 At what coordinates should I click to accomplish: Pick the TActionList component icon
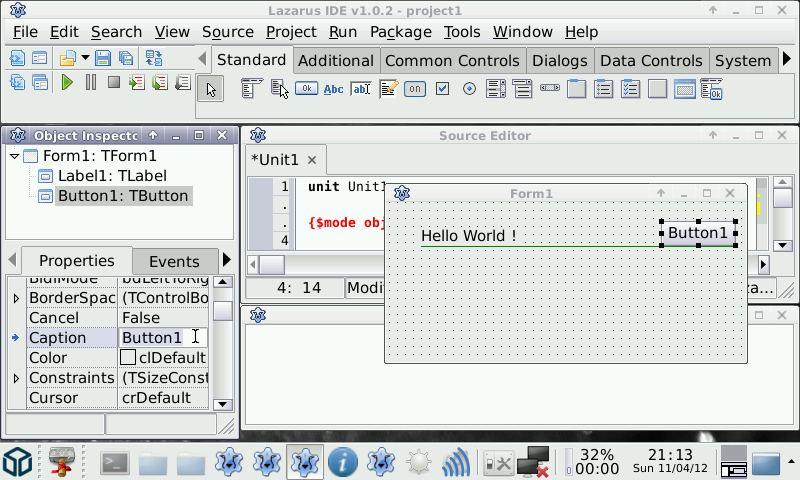tap(712, 89)
